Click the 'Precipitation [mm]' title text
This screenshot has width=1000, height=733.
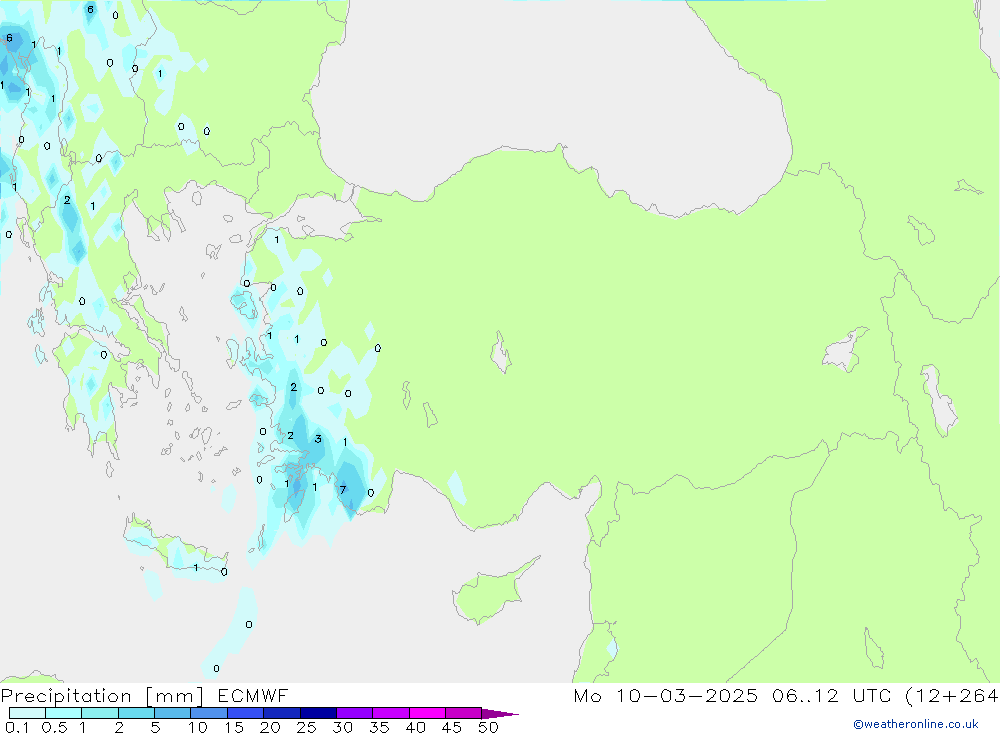[102, 696]
